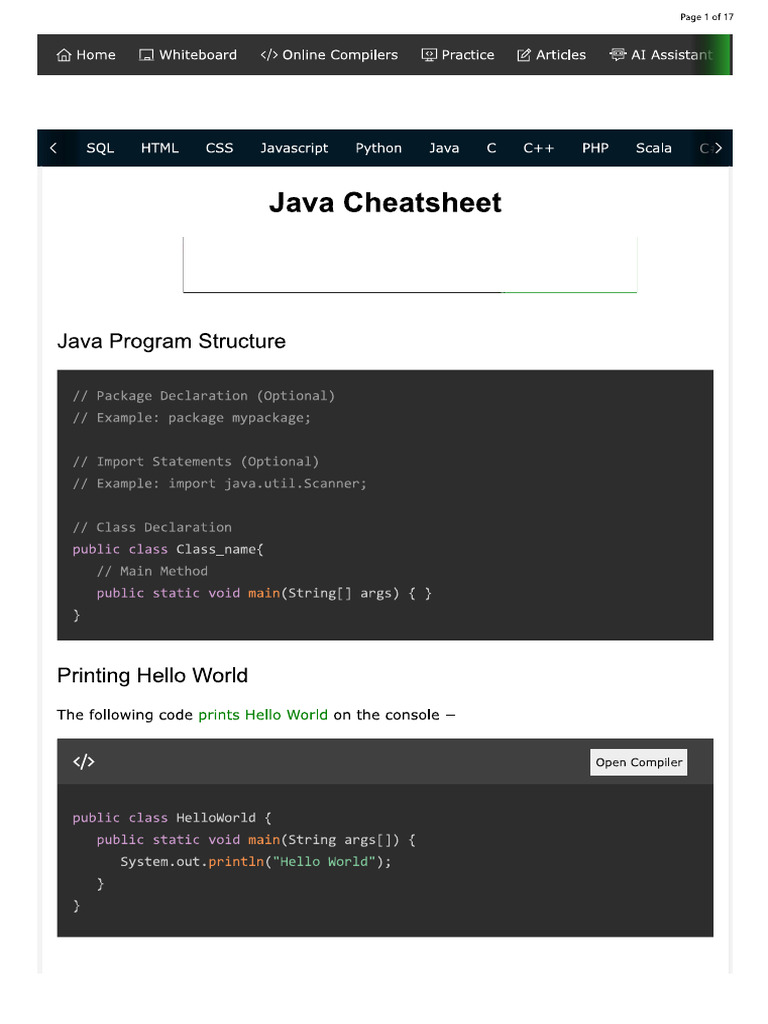Image resolution: width=768 pixels, height=1024 pixels.
Task: Click the '// Main Method' comment
Action: pyautogui.click(x=152, y=571)
